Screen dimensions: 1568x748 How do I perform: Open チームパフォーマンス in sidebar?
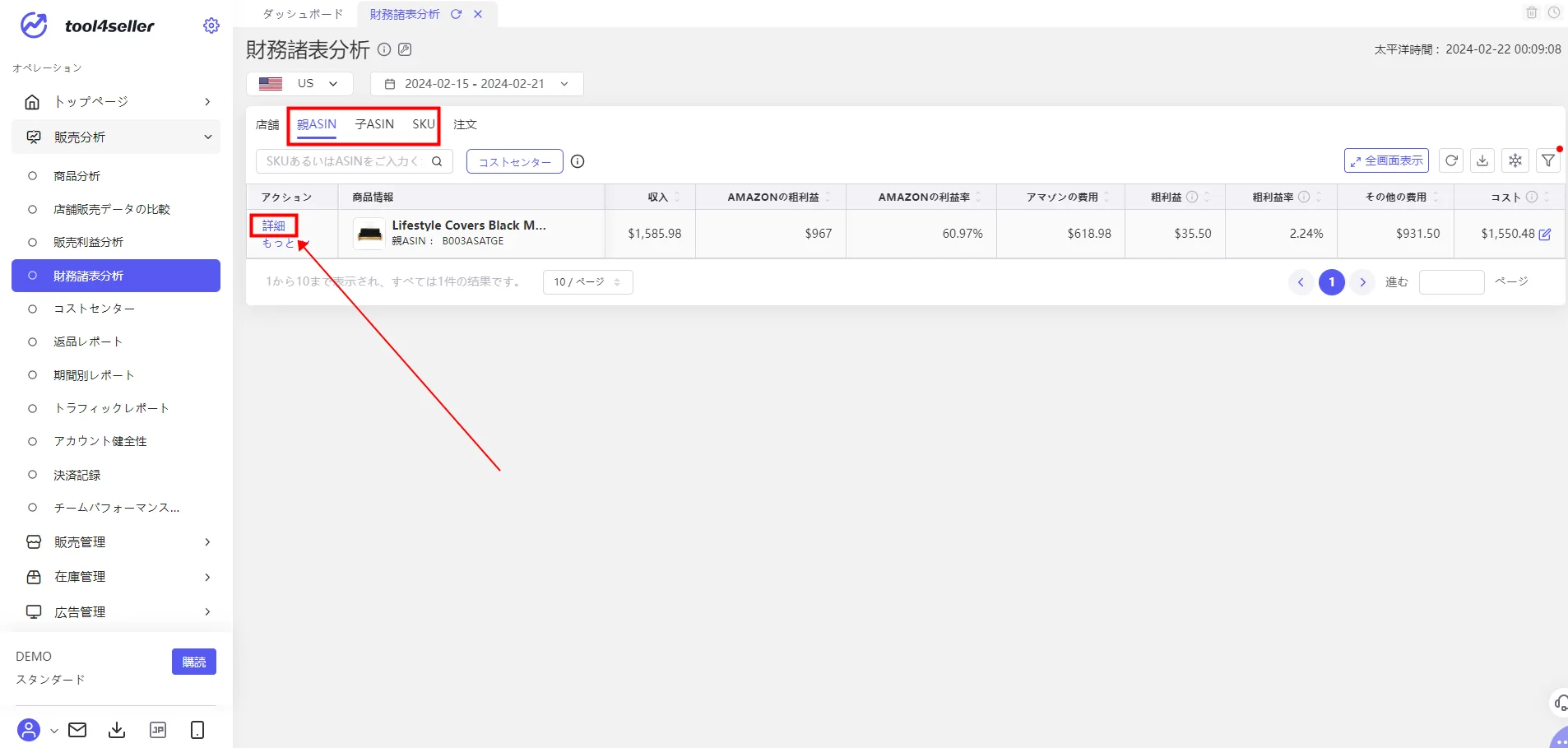[116, 508]
